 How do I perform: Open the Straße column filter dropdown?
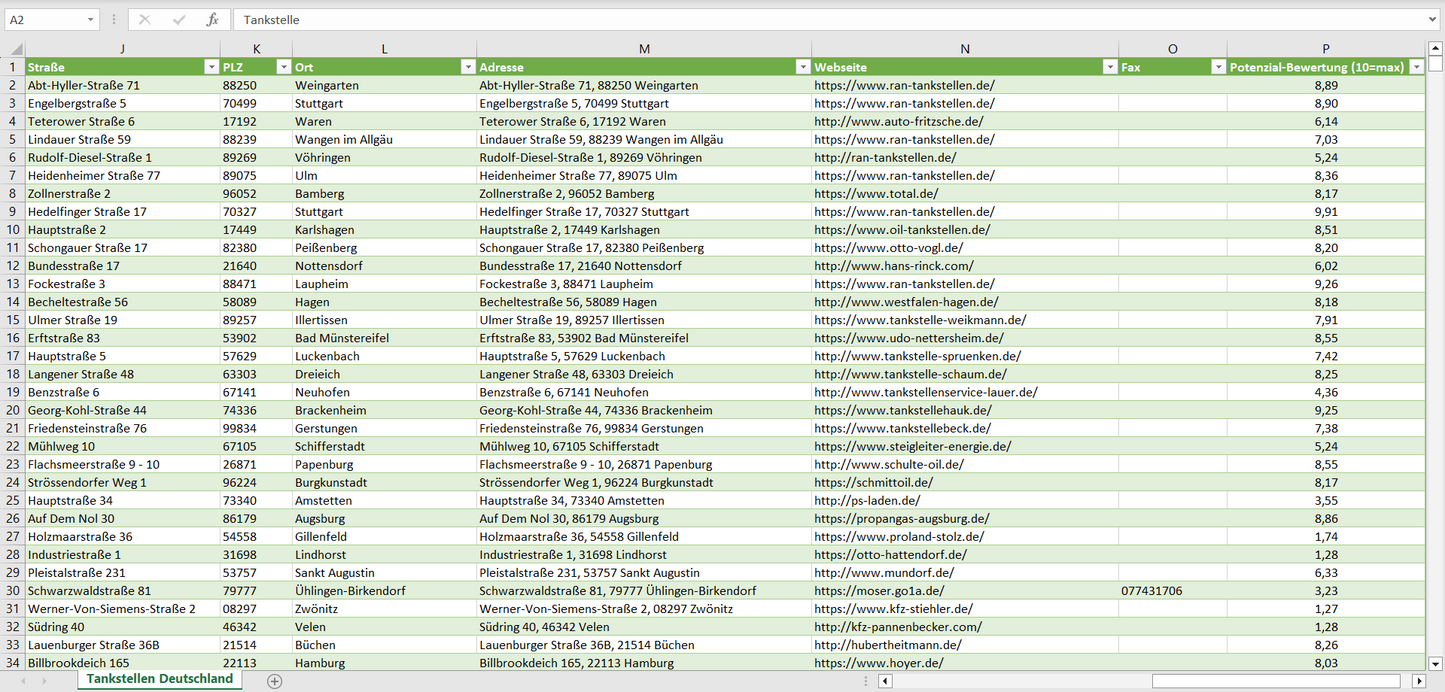[x=210, y=67]
